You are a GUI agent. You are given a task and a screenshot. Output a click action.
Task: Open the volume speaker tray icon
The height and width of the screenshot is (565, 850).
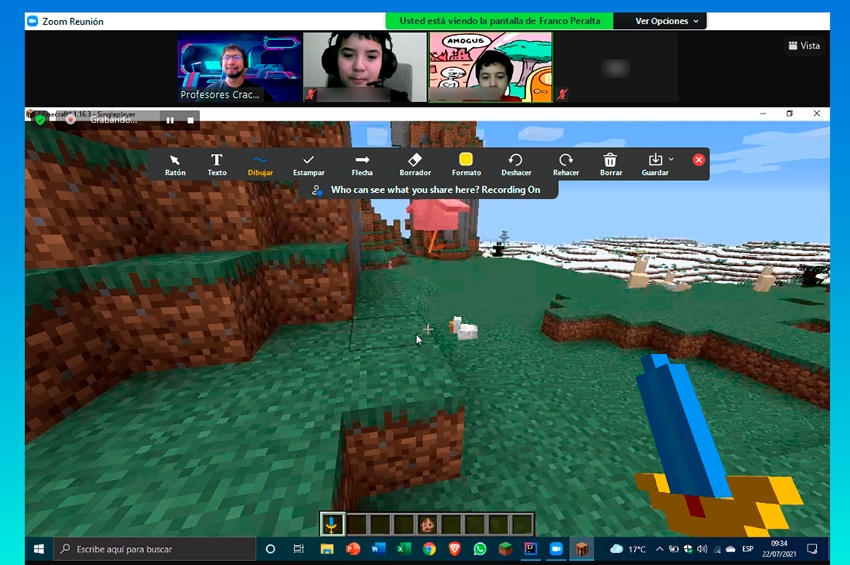pos(702,549)
